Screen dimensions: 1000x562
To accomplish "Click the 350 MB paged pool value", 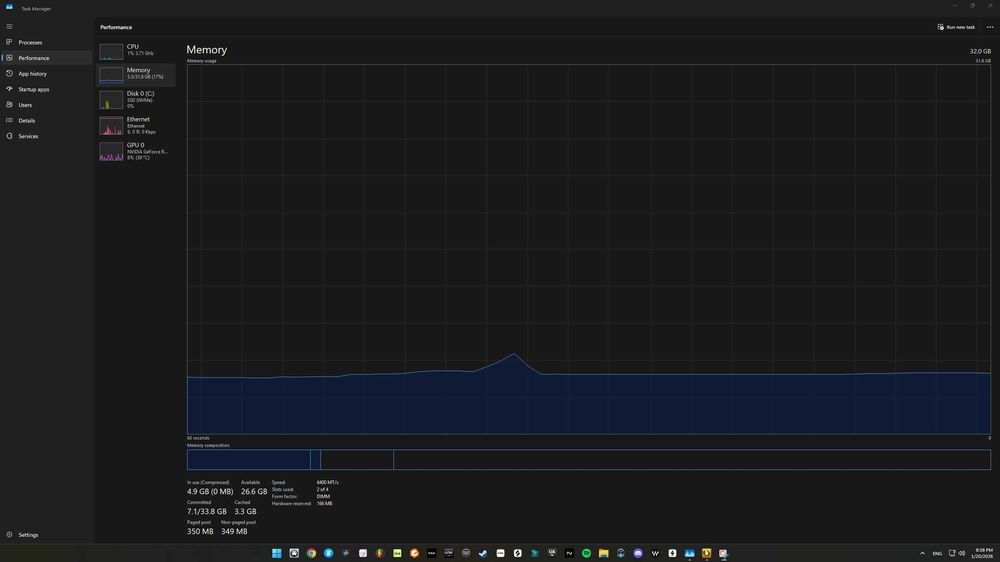I will click(200, 531).
